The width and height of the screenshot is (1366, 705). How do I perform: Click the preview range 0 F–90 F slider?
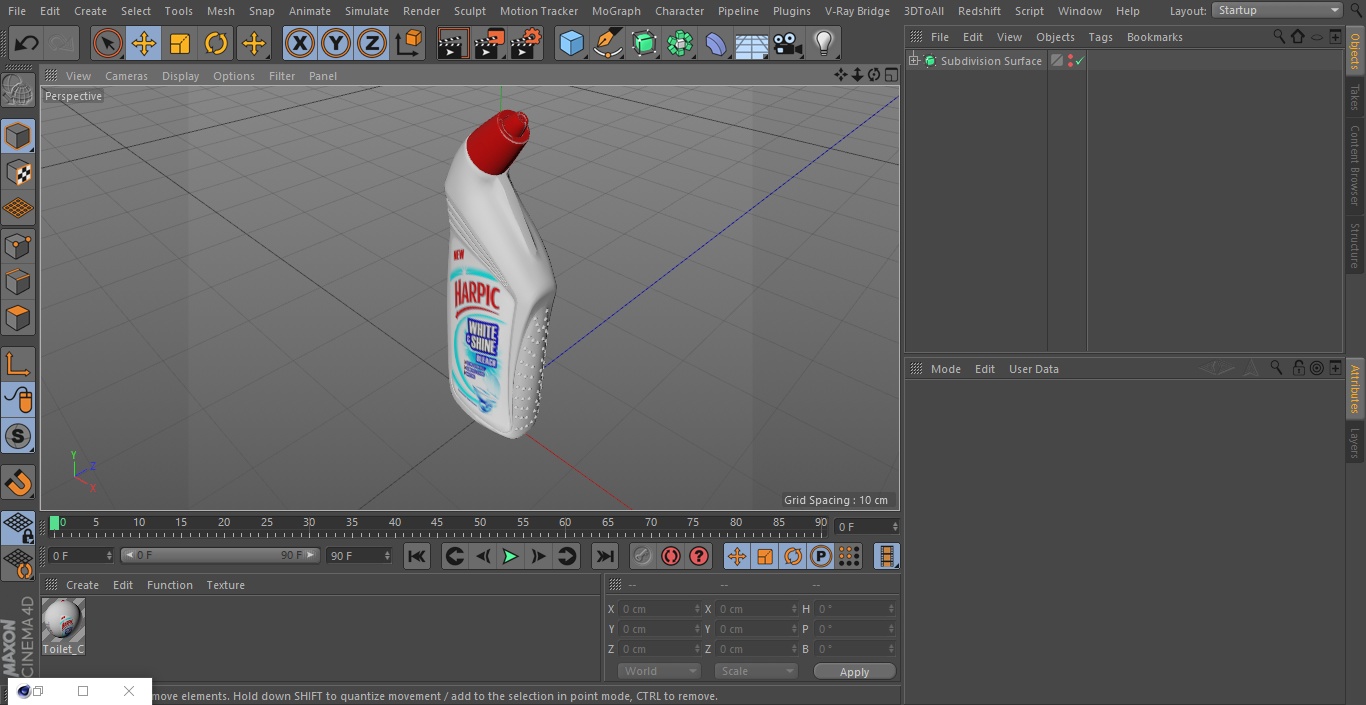219,555
